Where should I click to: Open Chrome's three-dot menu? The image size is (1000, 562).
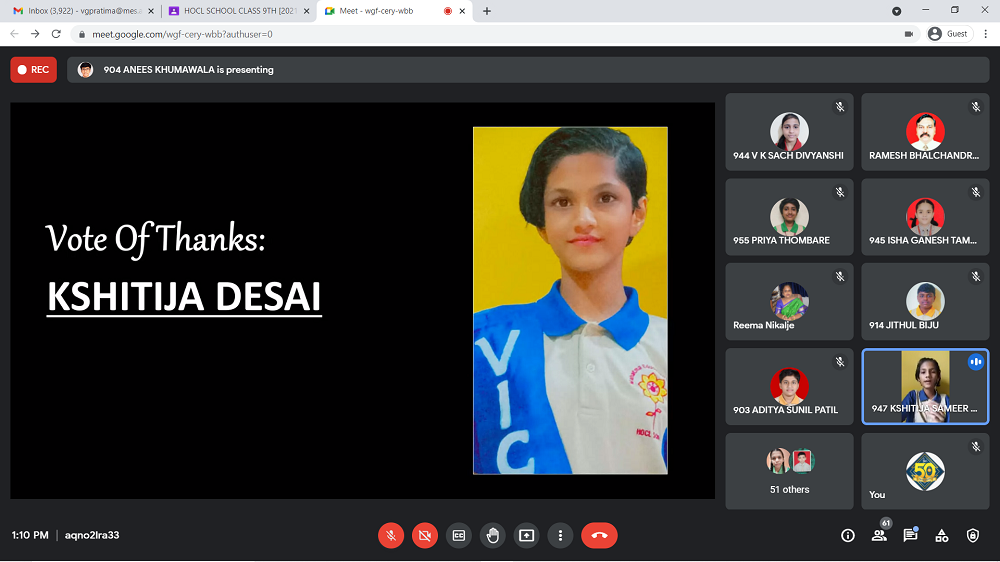tap(985, 33)
